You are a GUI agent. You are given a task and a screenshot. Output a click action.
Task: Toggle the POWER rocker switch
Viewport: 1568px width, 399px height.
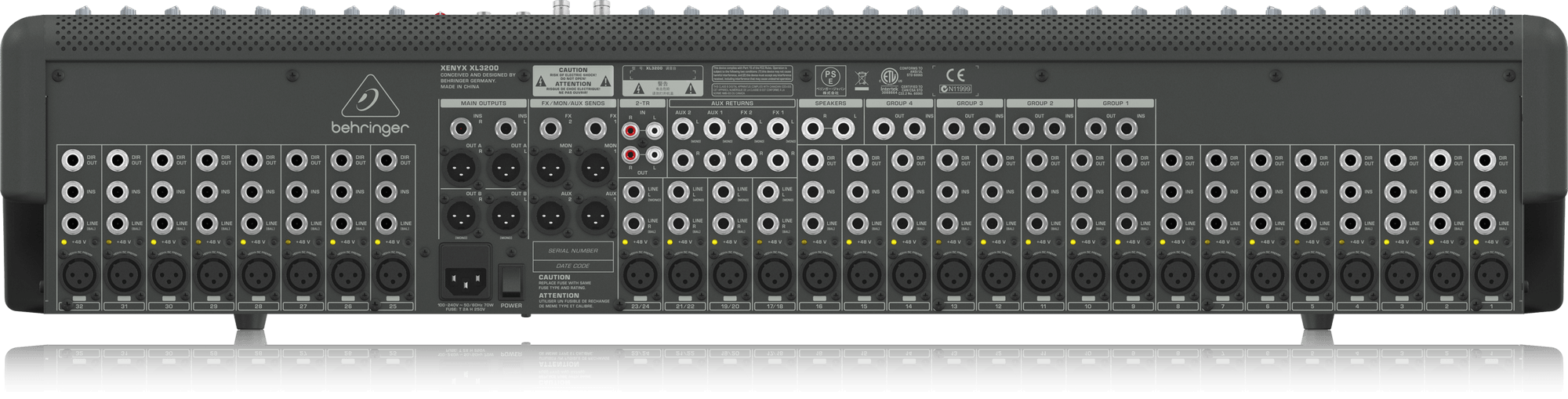pos(511,279)
